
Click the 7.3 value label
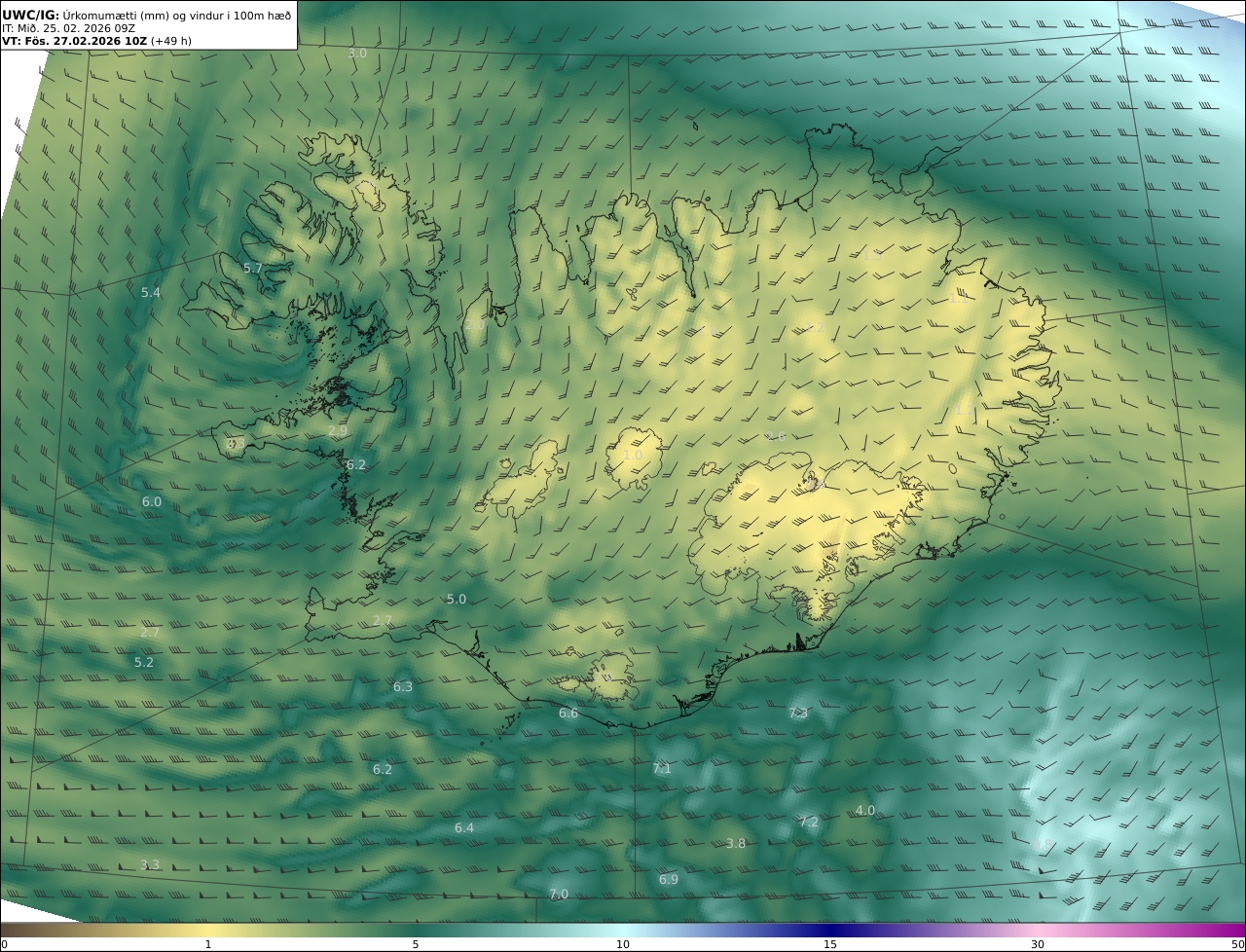tap(798, 714)
